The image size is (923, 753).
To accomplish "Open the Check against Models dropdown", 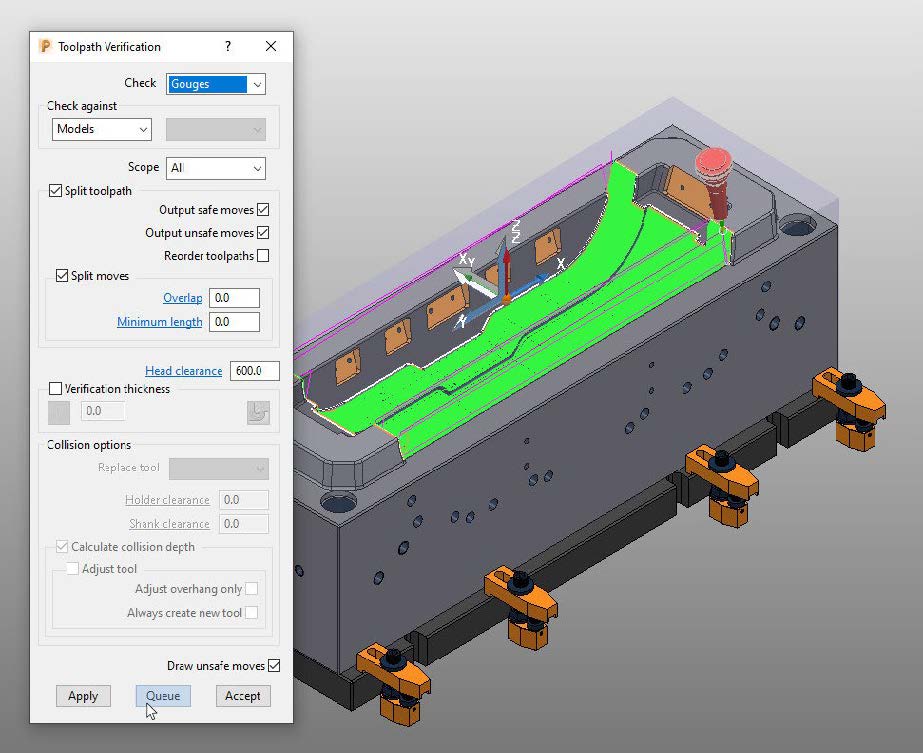I will pos(102,130).
